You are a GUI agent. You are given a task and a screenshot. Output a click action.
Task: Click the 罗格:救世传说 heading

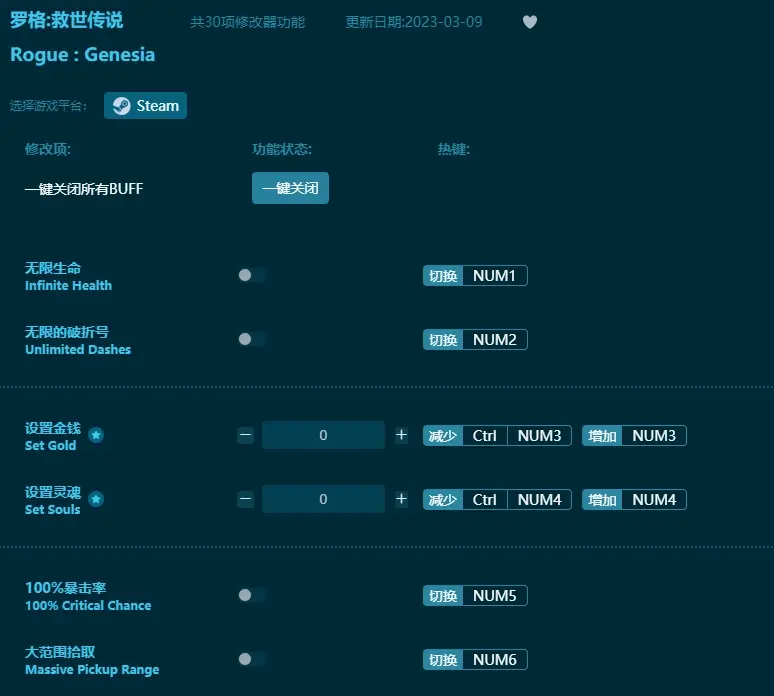coord(67,20)
